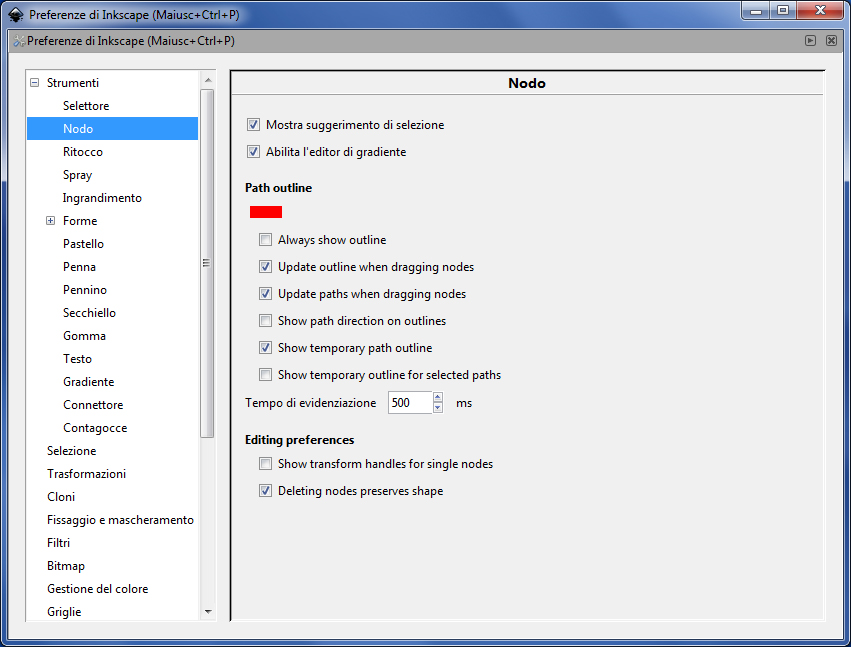Maximize the preferences window
This screenshot has height=647, width=851.
coord(783,11)
